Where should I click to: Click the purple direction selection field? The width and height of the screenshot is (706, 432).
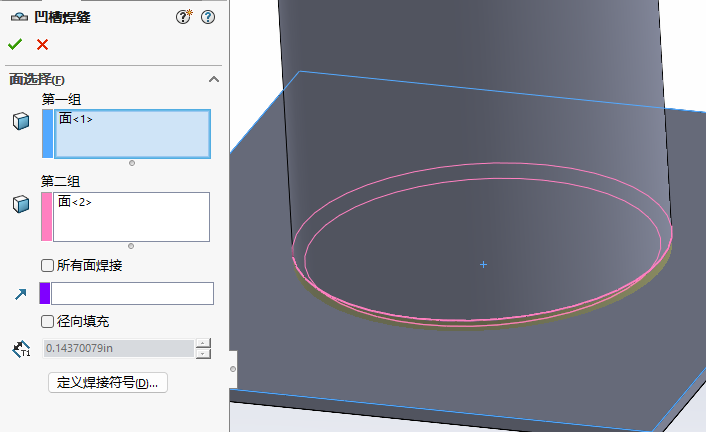click(132, 293)
